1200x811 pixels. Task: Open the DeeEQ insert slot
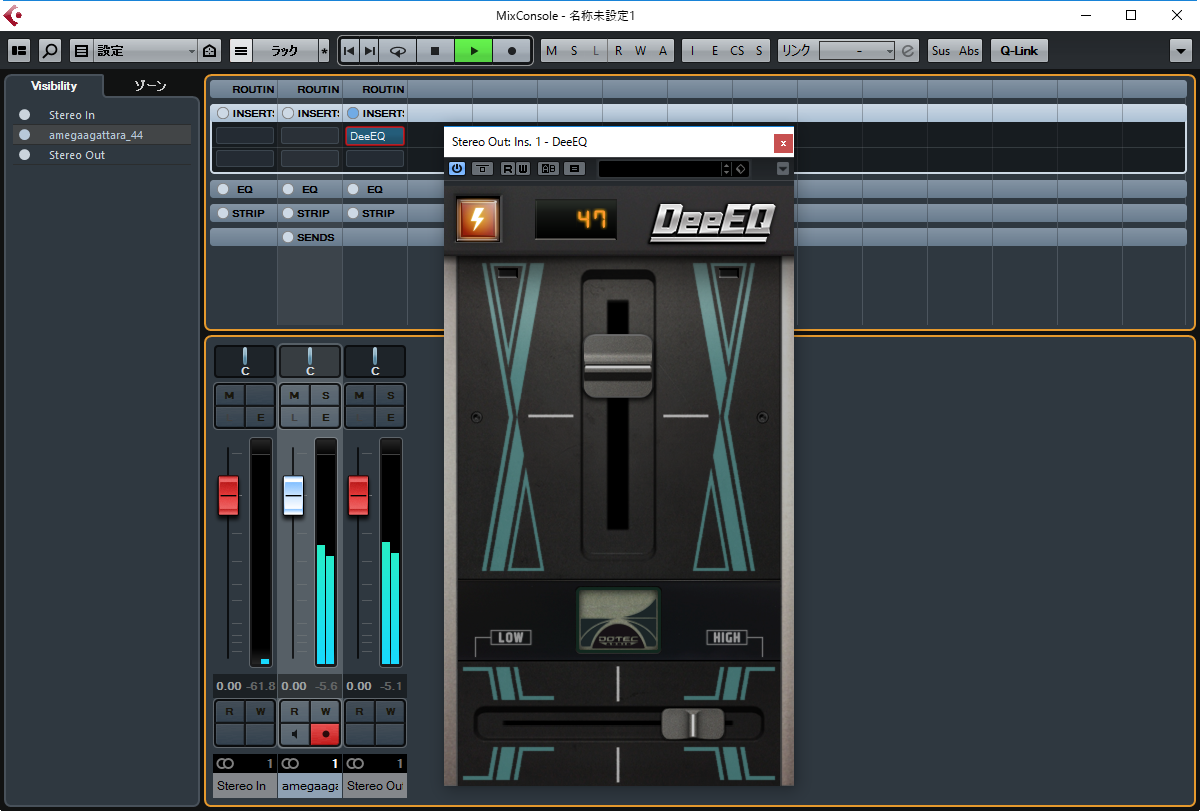coord(375,136)
